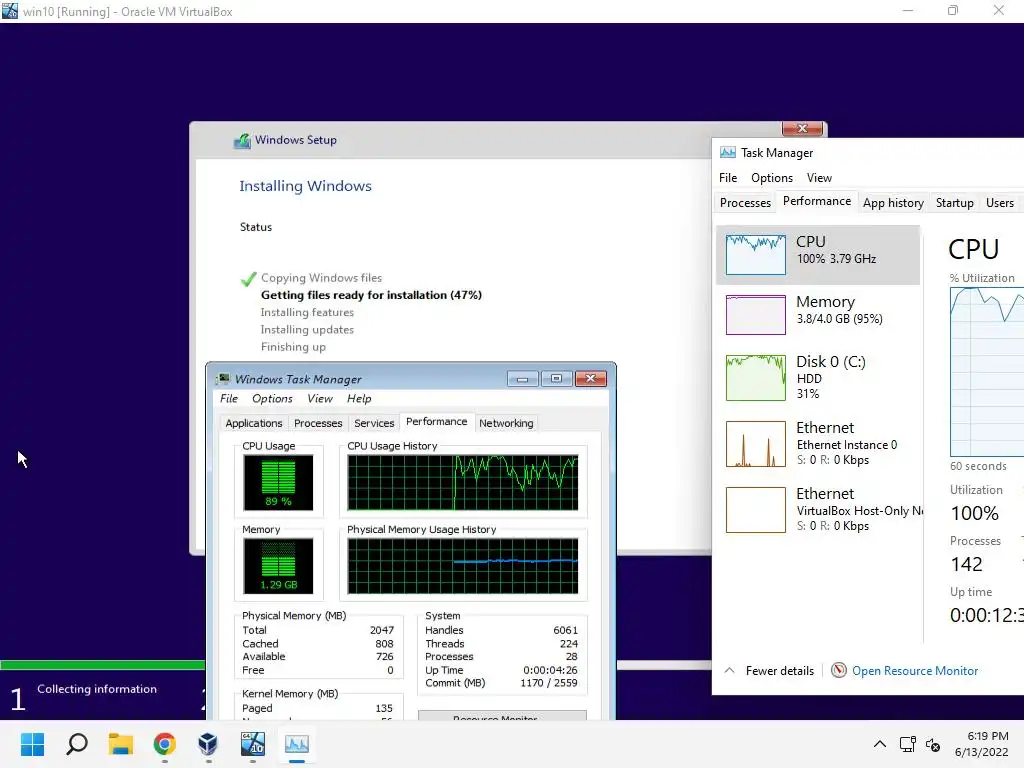Click Physical Memory Usage History graph

(462, 566)
